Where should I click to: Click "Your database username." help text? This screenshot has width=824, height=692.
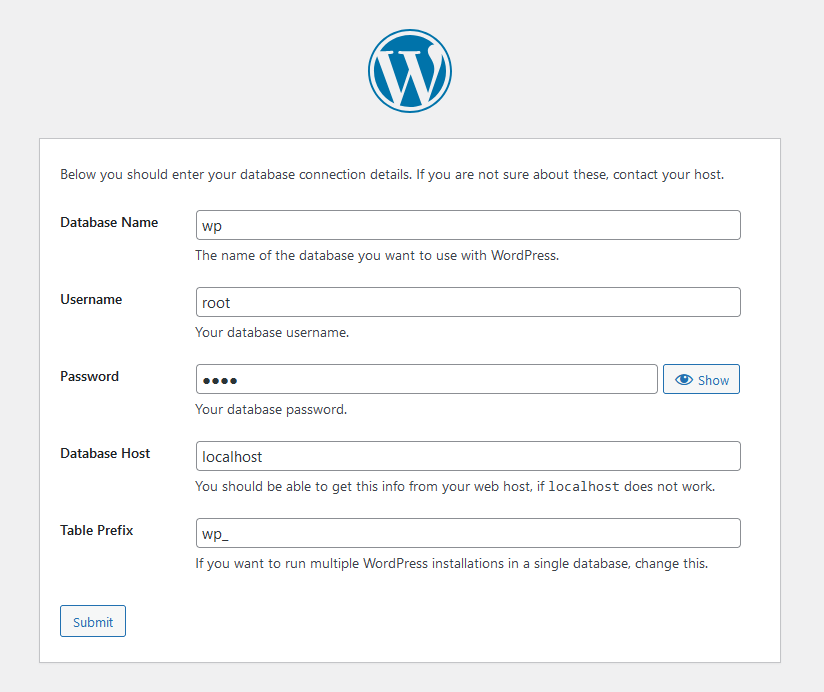tap(272, 332)
